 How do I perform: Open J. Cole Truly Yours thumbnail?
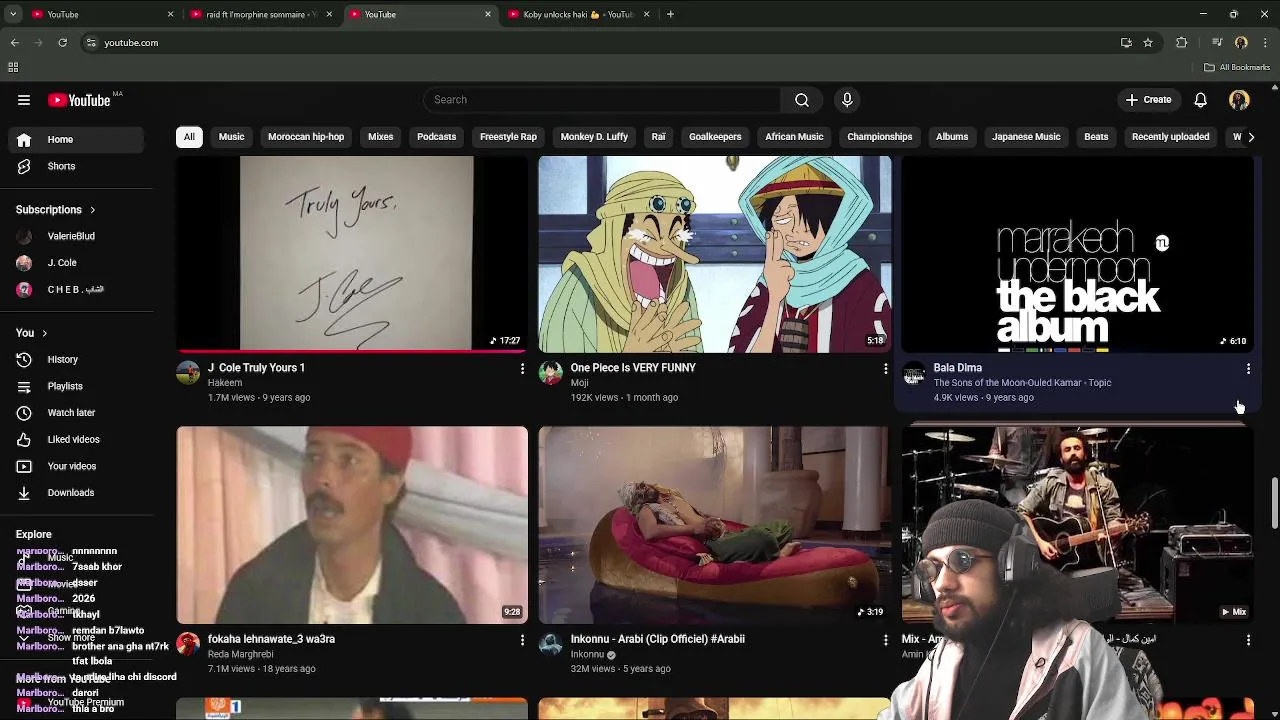(x=352, y=254)
